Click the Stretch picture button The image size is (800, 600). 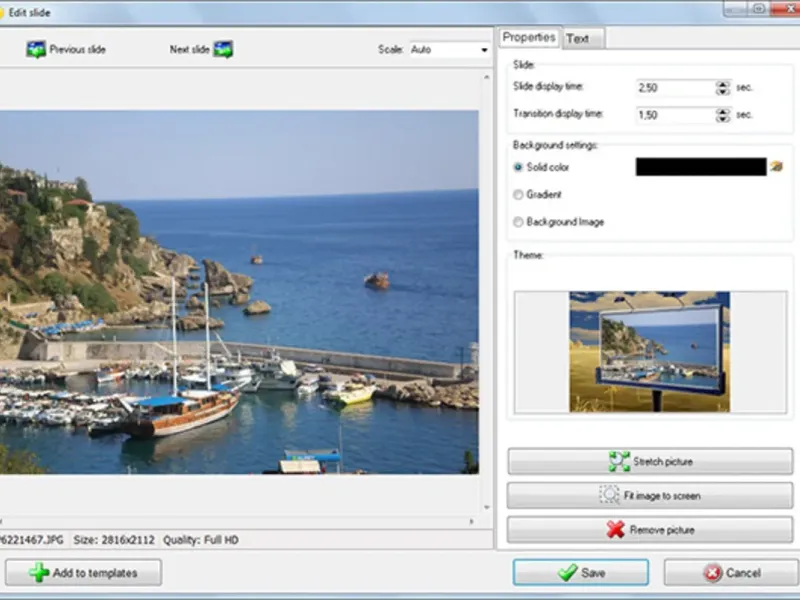tap(650, 462)
